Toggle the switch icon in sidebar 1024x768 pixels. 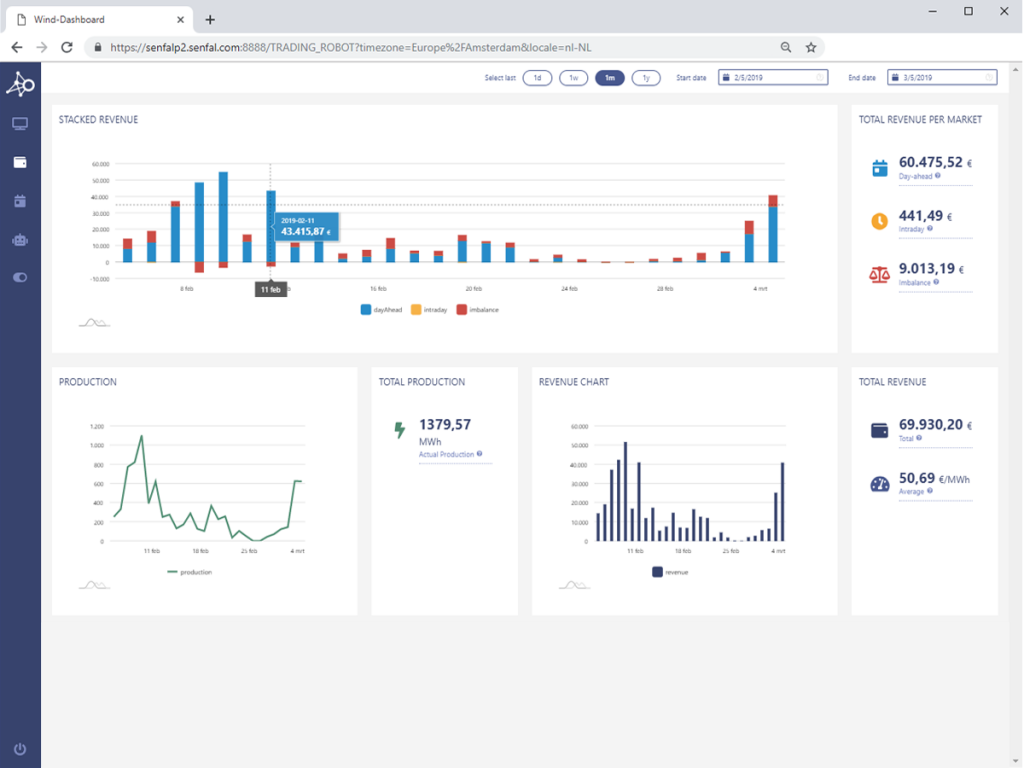(x=20, y=278)
